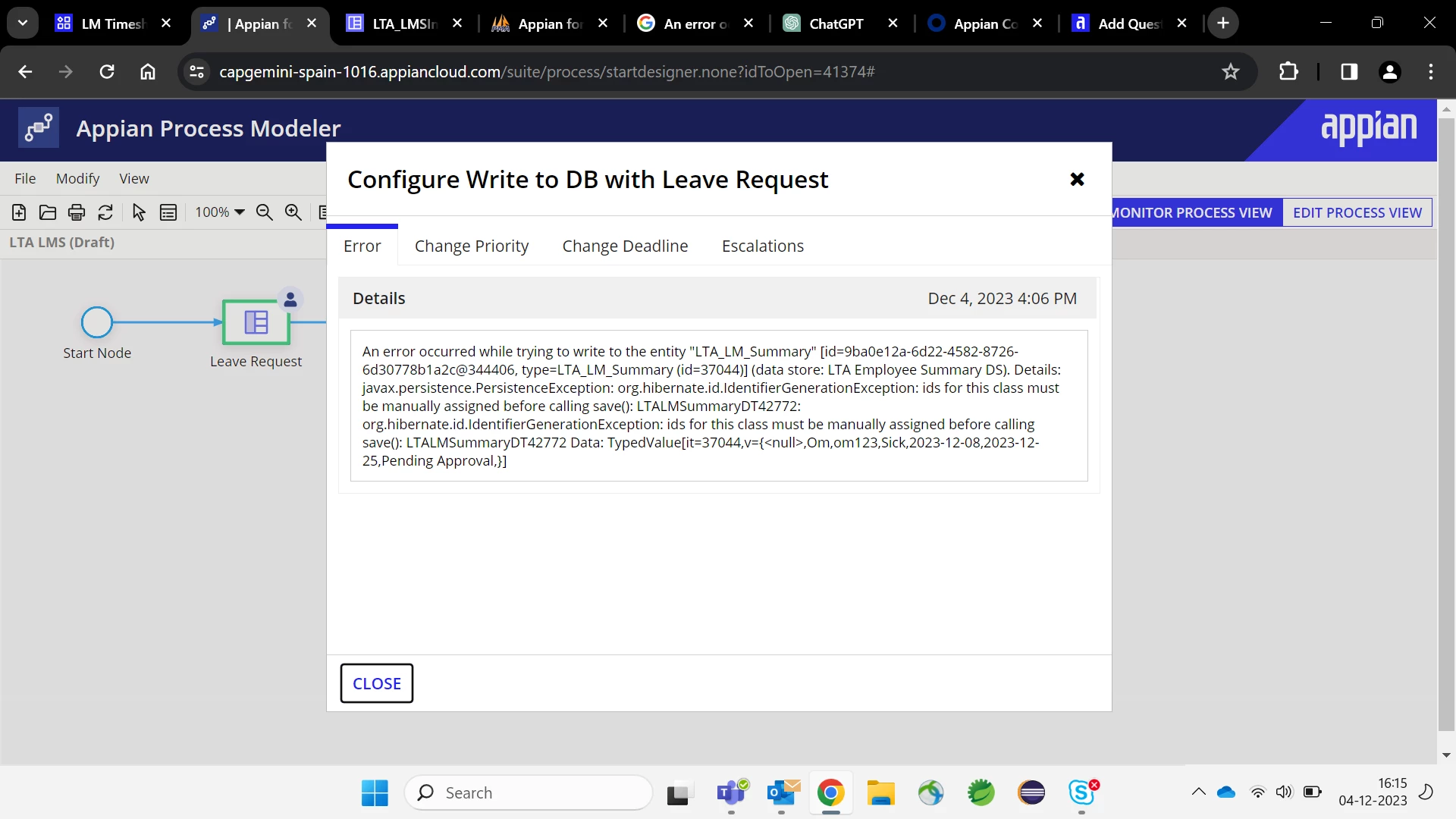Viewport: 1456px width, 819px height.
Task: Switch to the Change Priority tab
Action: [472, 246]
